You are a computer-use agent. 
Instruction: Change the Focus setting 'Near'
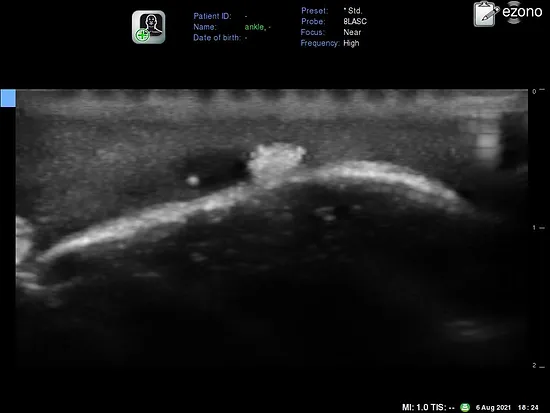click(x=352, y=32)
